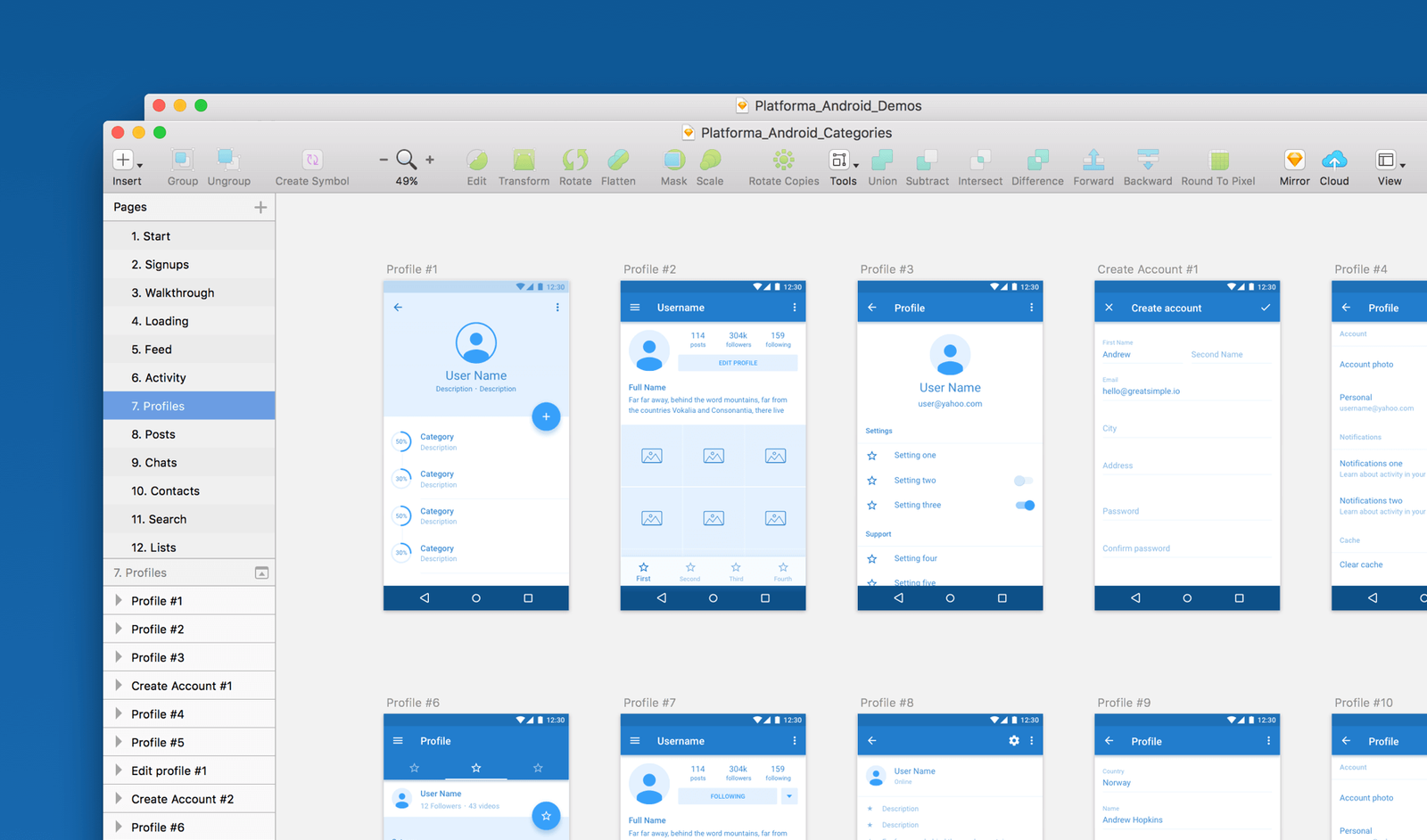Select page '2. Signups'
This screenshot has width=1427, height=840.
189,265
